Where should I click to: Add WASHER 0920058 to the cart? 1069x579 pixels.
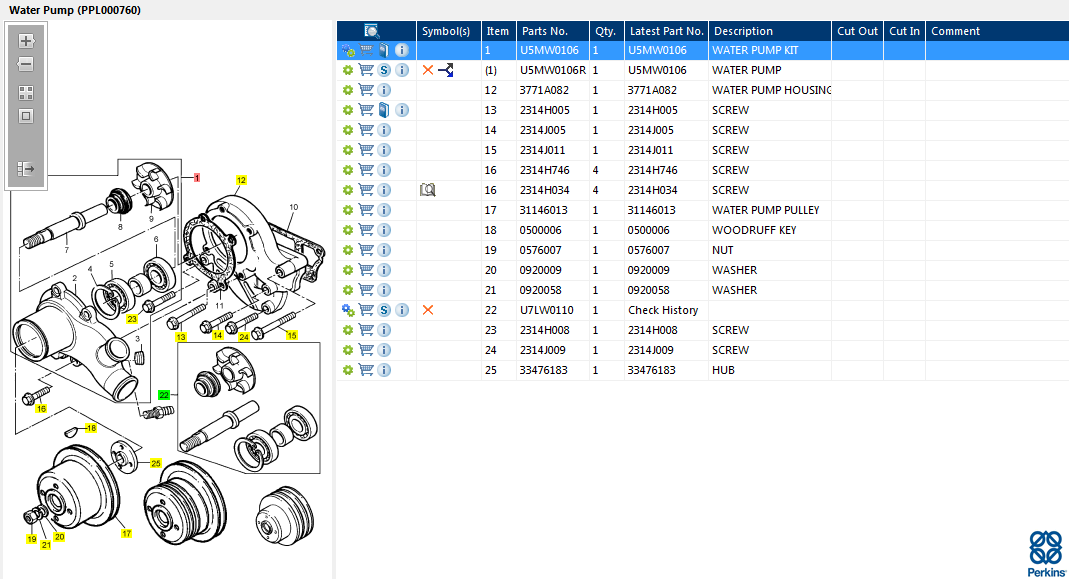click(x=366, y=290)
